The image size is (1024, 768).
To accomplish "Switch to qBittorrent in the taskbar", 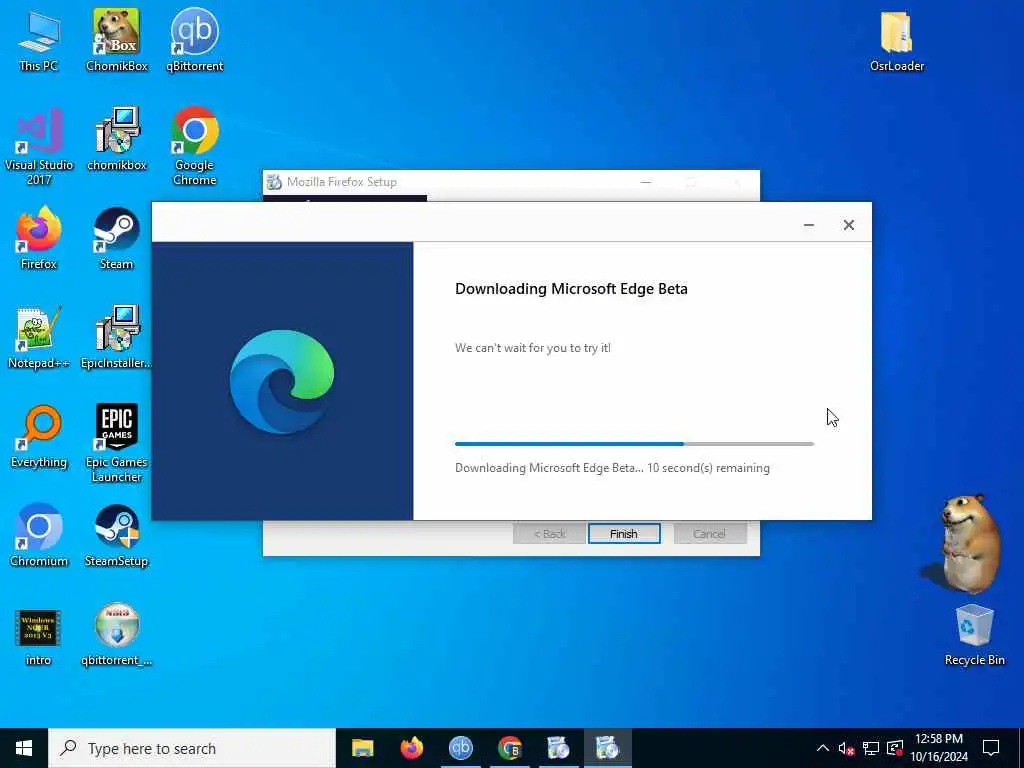I will click(x=460, y=748).
